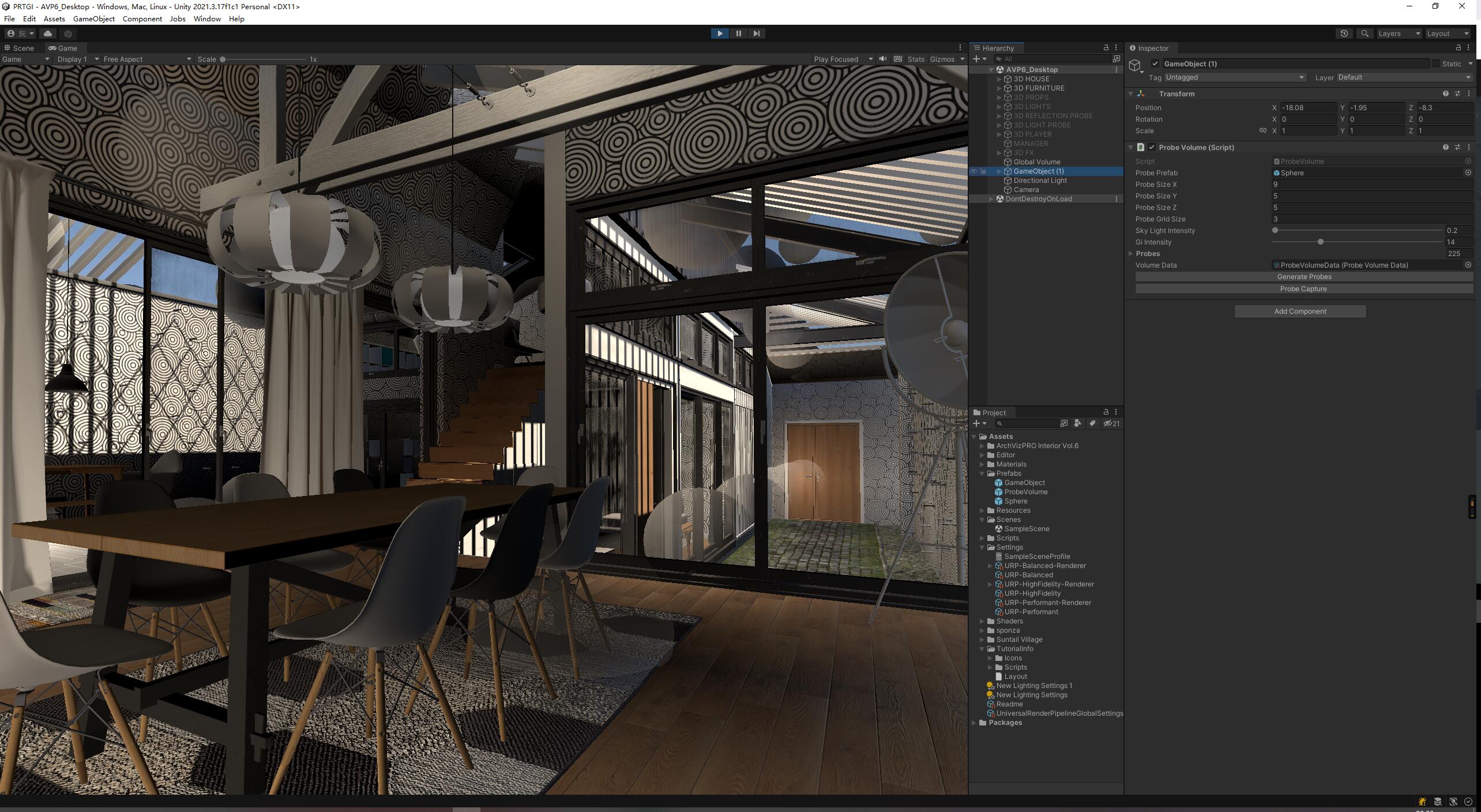
Task: Open the AVP6_Desktop scene options menu
Action: pyautogui.click(x=1116, y=69)
